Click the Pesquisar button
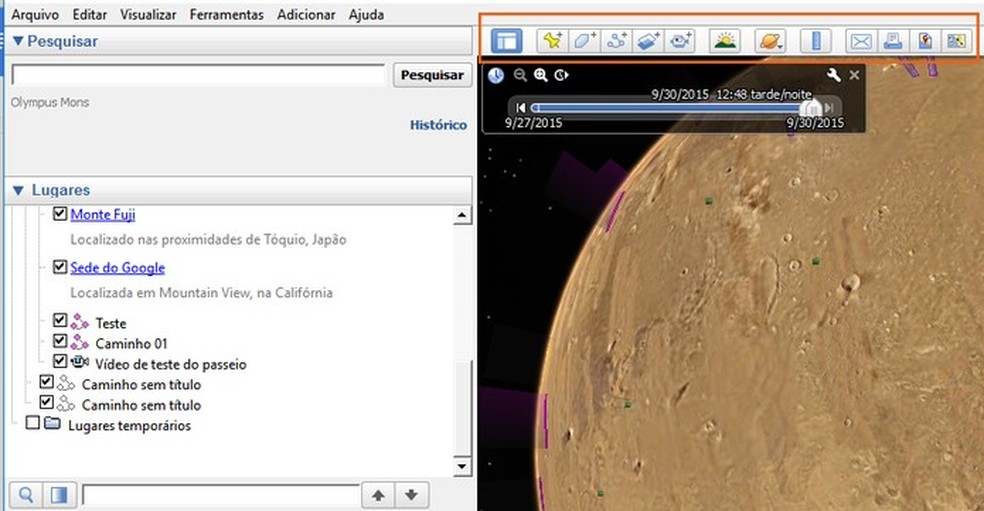 click(432, 75)
